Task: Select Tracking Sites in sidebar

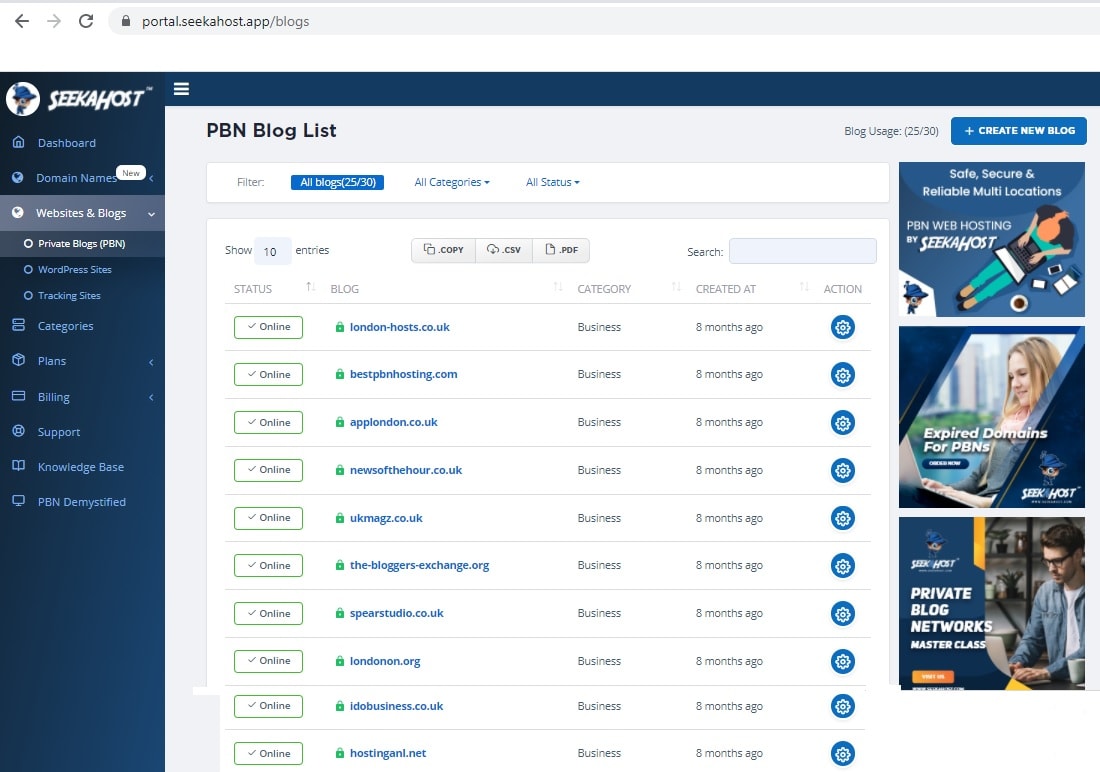Action: (69, 296)
